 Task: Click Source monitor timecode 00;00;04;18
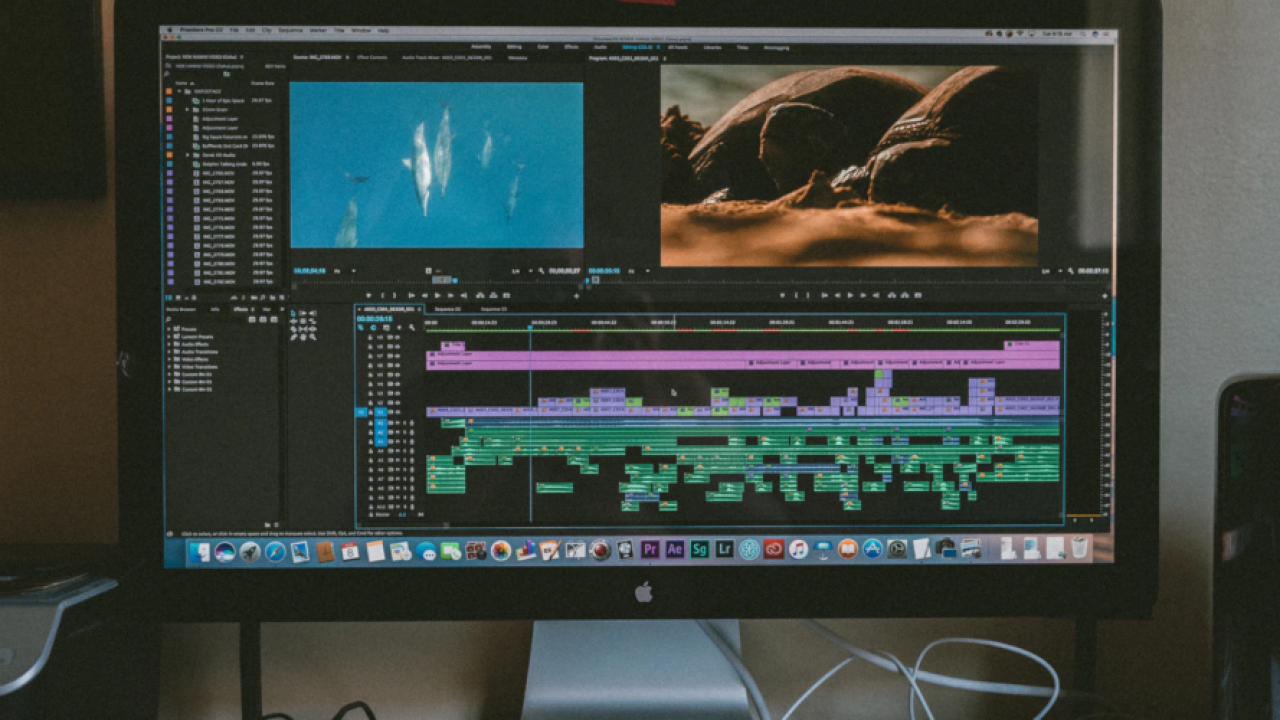310,271
